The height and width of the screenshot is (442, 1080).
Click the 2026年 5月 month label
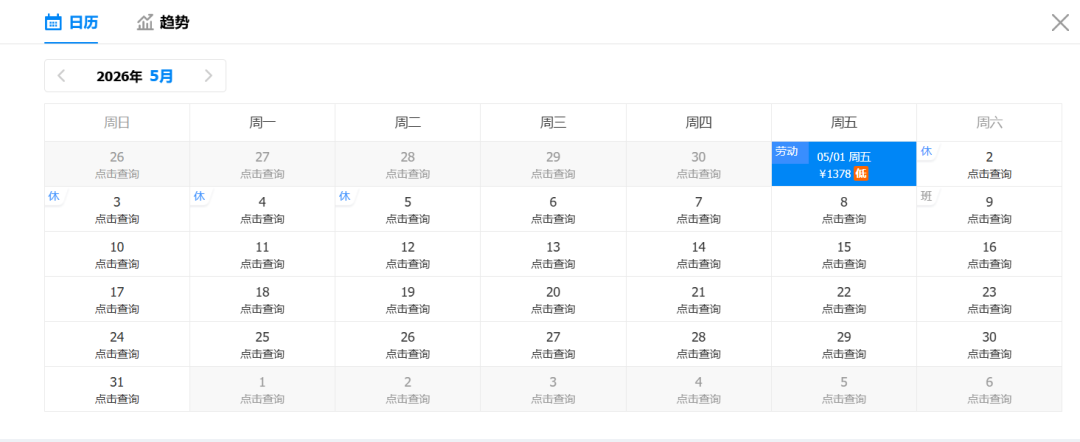pyautogui.click(x=135, y=76)
